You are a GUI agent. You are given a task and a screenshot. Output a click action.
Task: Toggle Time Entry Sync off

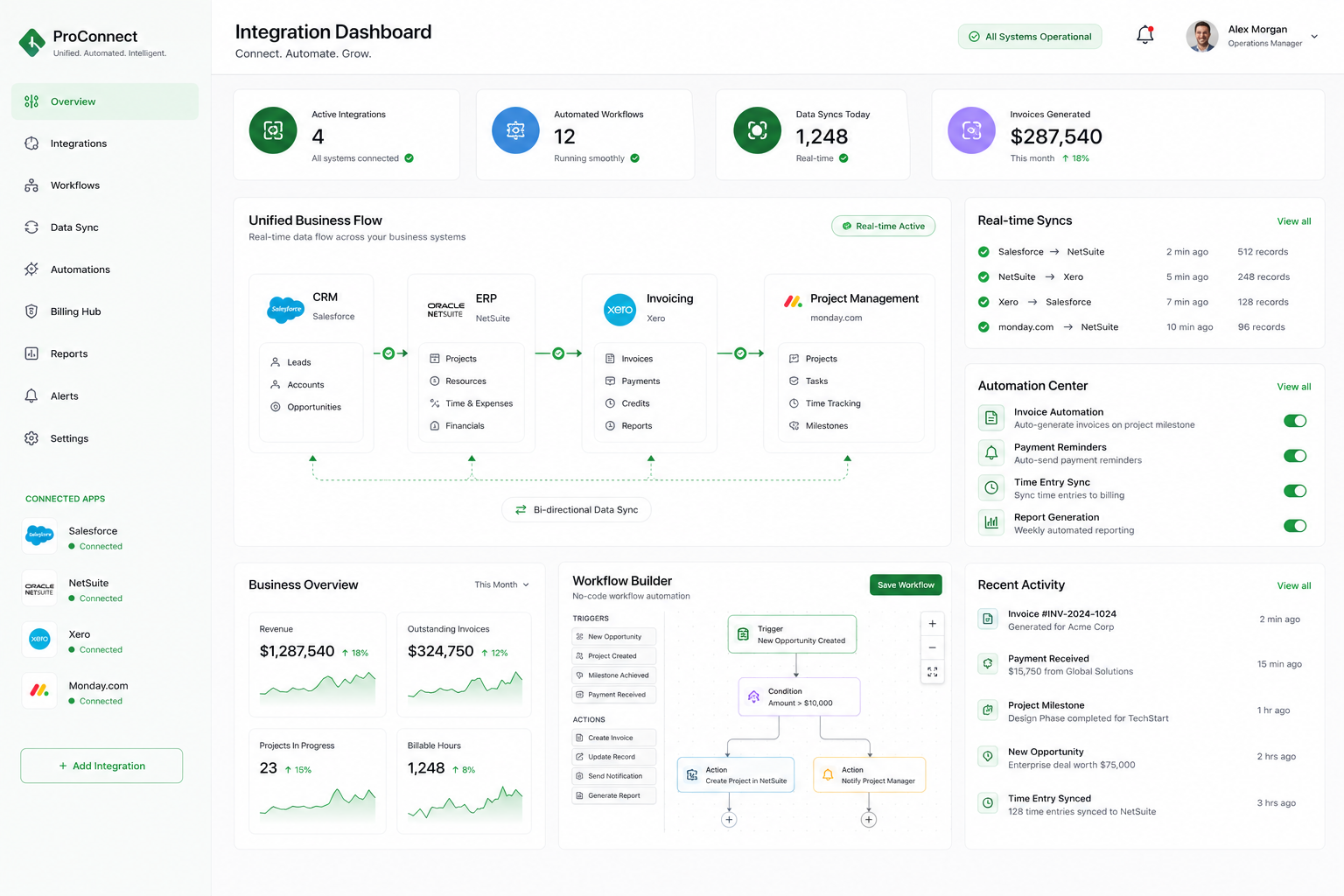tap(1295, 491)
